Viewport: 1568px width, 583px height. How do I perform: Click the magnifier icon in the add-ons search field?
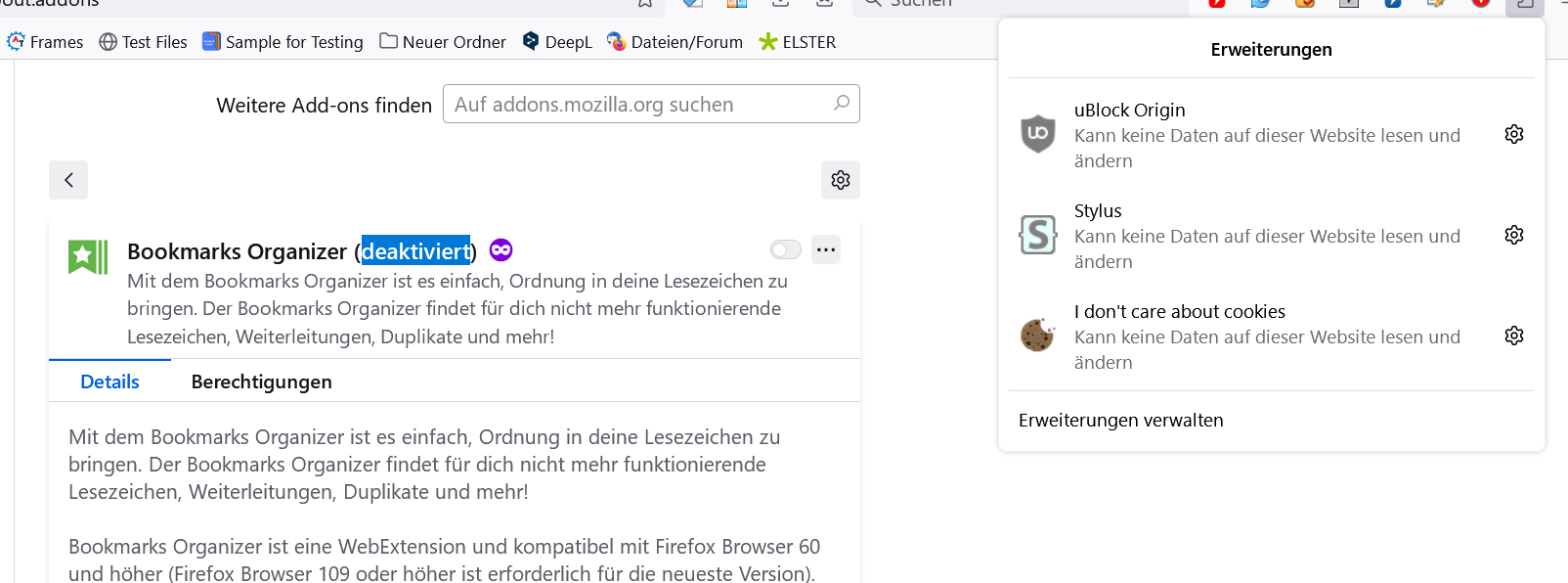[x=842, y=103]
